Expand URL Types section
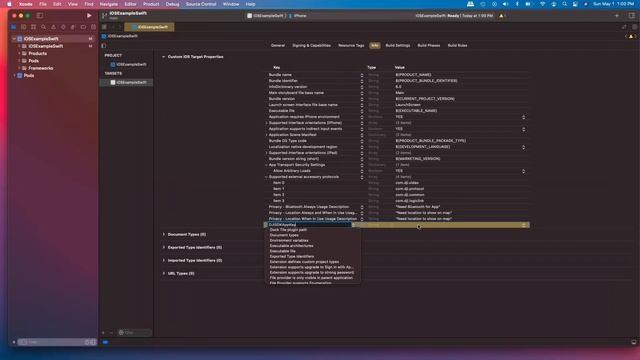640x360 pixels. tap(164, 273)
